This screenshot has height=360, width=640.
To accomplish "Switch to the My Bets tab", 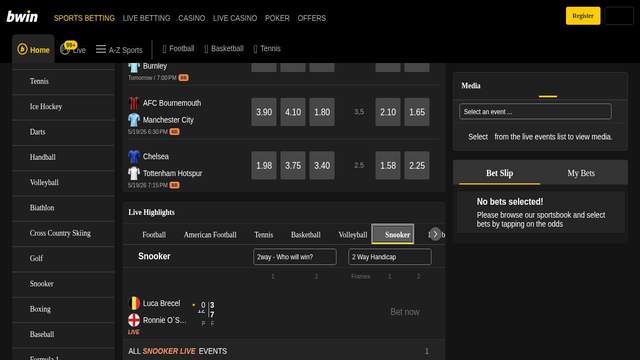I will (x=581, y=173).
